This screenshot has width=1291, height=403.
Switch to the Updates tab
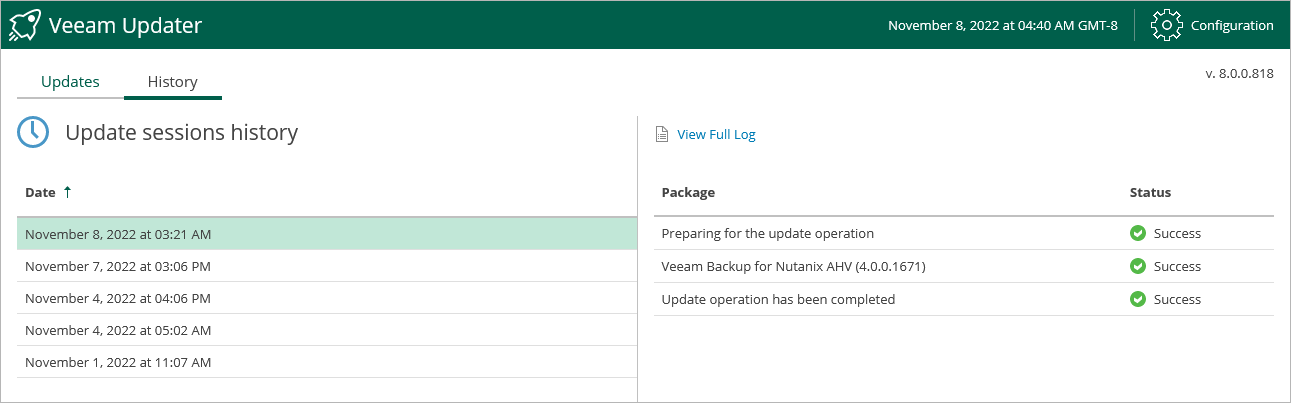[x=70, y=82]
